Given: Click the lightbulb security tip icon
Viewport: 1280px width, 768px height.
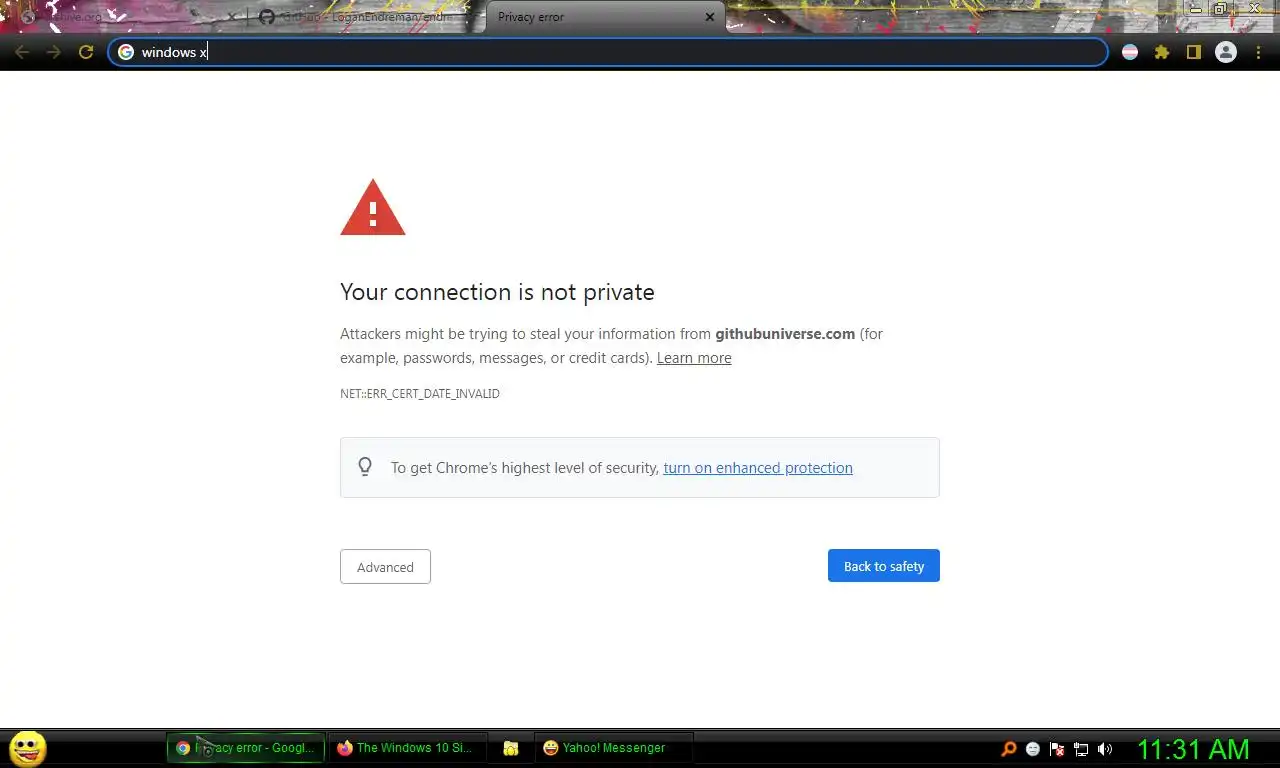Looking at the screenshot, I should (x=365, y=467).
